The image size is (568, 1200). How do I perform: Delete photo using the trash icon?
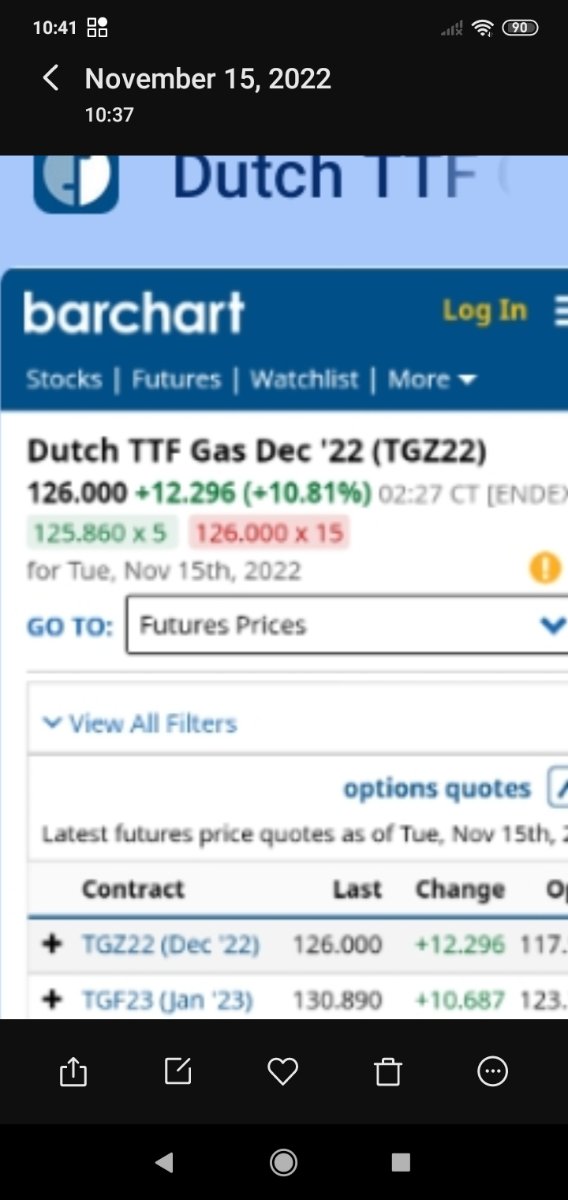[388, 1072]
